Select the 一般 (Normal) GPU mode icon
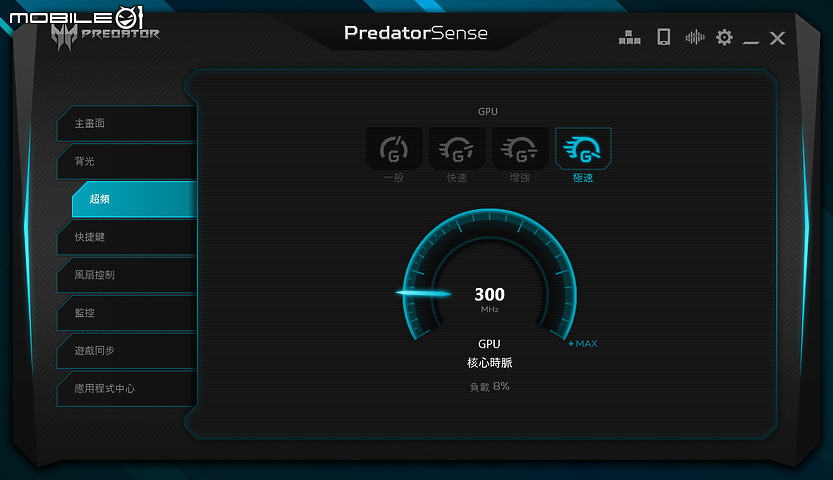 click(x=394, y=149)
